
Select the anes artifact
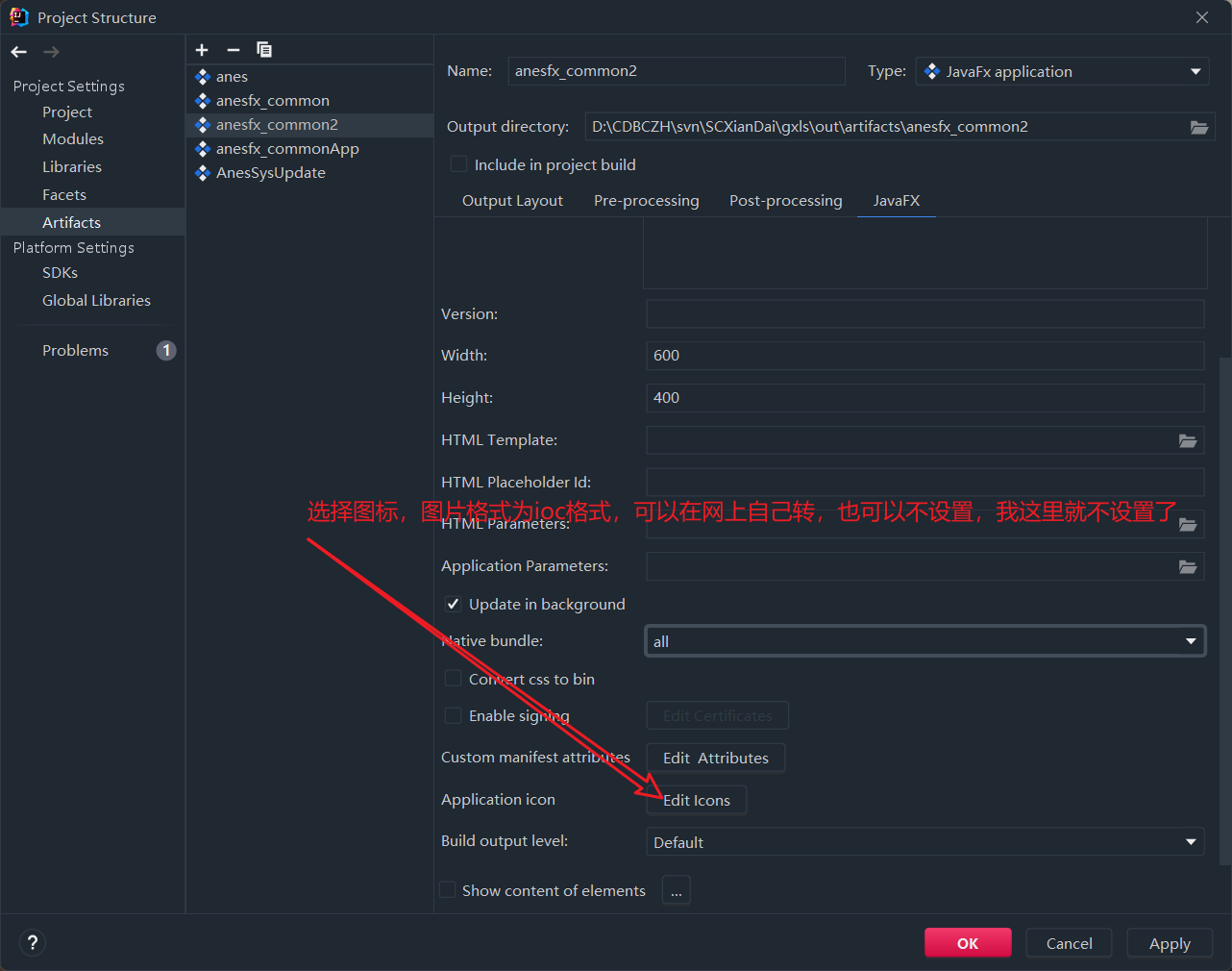coord(309,77)
